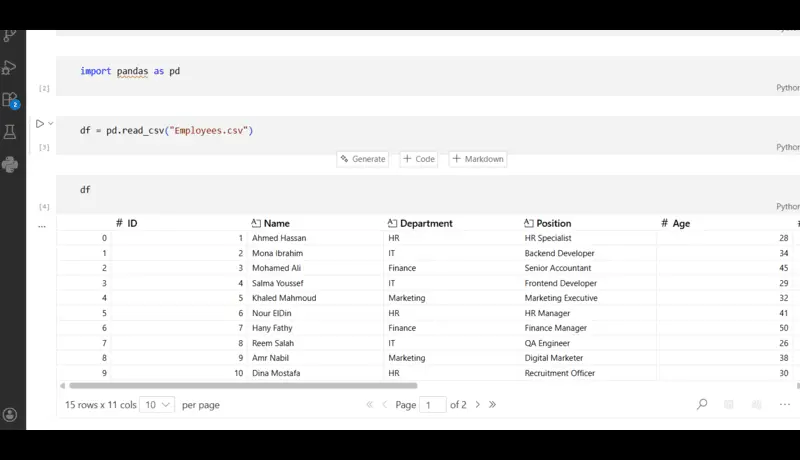The width and height of the screenshot is (800, 460).
Task: Click faint grid icon next to search
Action: (729, 404)
